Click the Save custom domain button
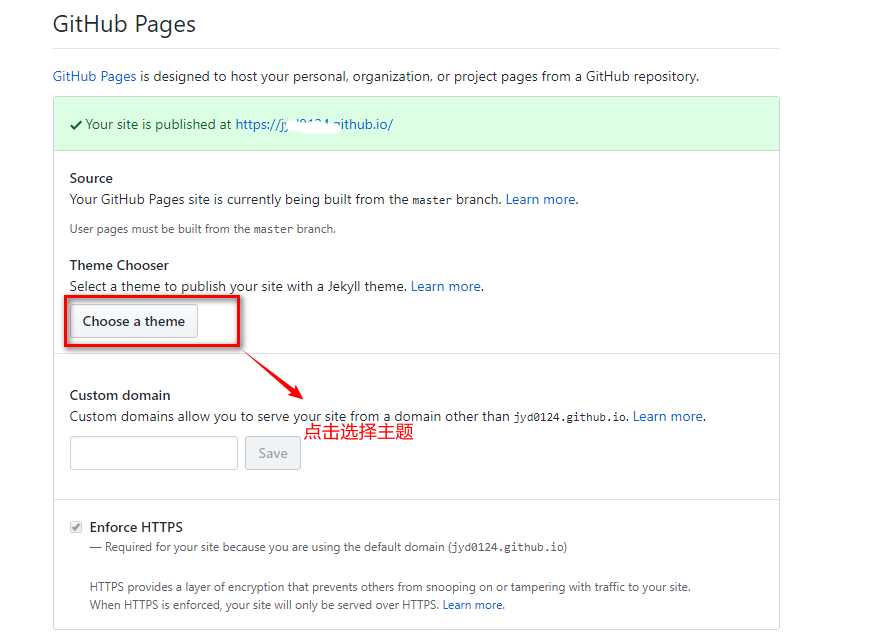Image resolution: width=888 pixels, height=640 pixels. click(273, 453)
